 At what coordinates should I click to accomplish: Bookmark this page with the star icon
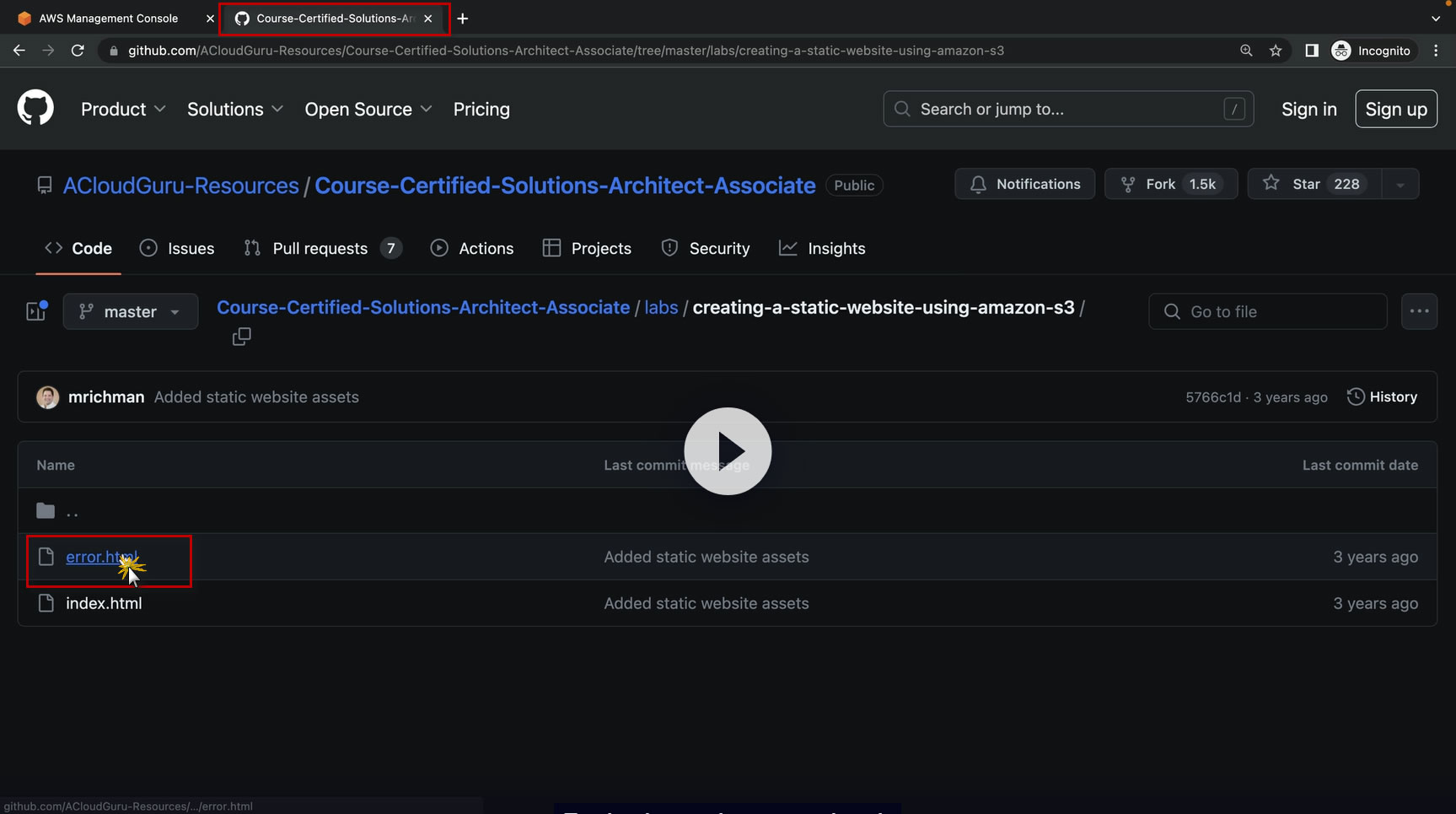point(1276,51)
